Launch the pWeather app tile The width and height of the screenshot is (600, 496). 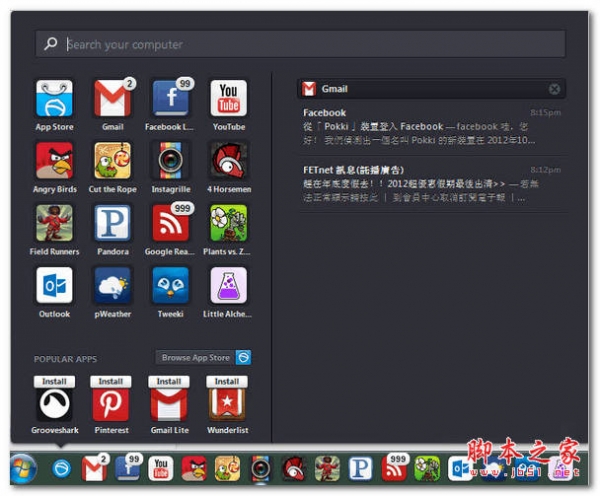pyautogui.click(x=112, y=286)
